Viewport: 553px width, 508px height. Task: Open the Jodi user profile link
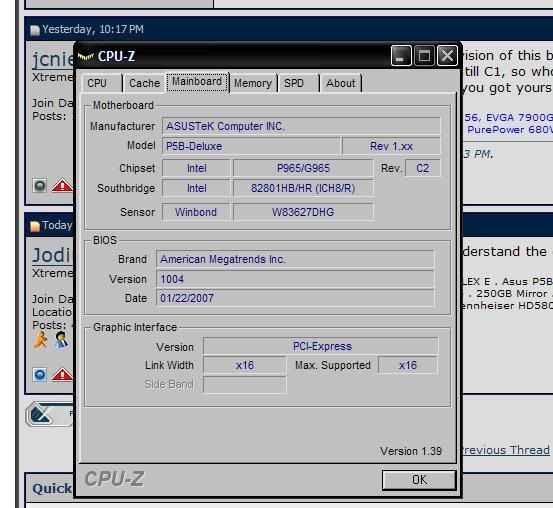(x=52, y=255)
